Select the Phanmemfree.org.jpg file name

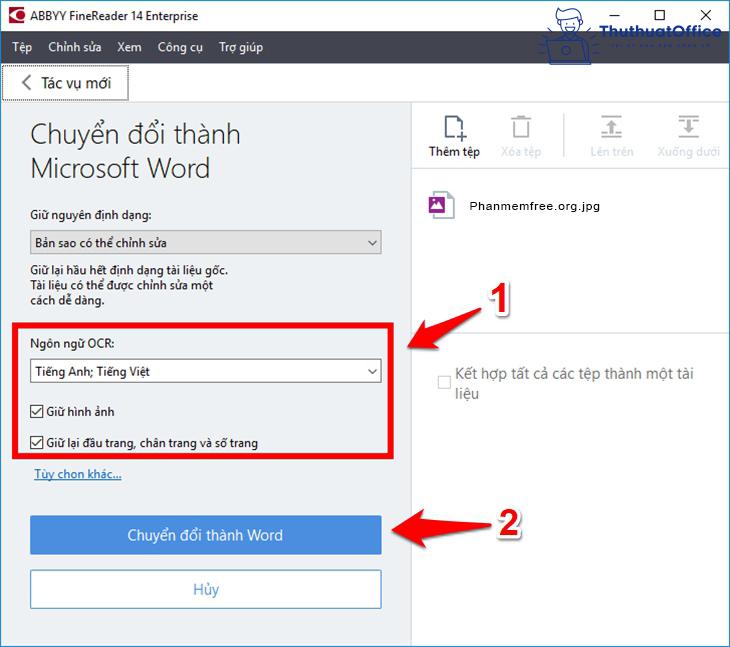point(534,206)
